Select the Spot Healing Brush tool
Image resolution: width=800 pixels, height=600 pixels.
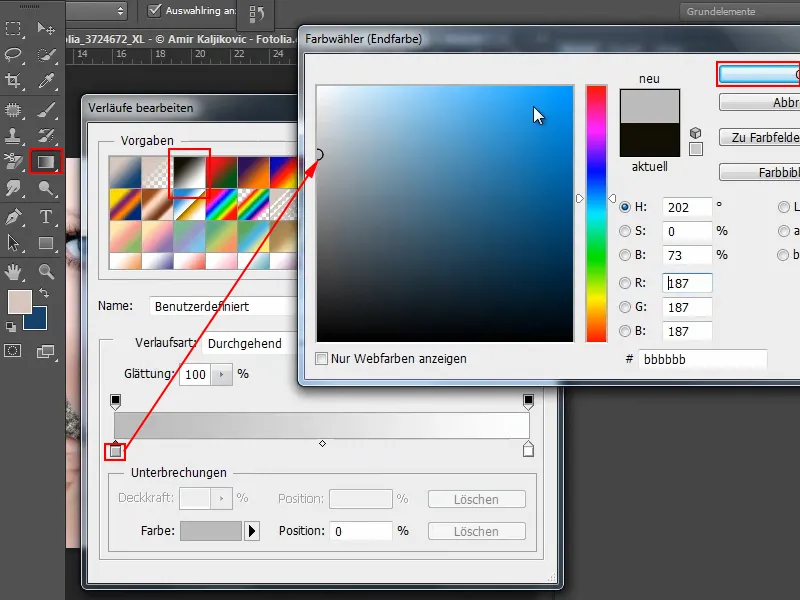pos(13,110)
